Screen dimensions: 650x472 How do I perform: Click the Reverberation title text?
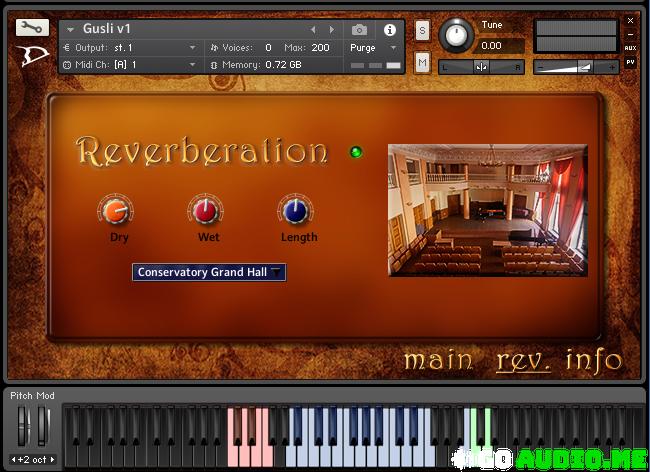tap(202, 151)
